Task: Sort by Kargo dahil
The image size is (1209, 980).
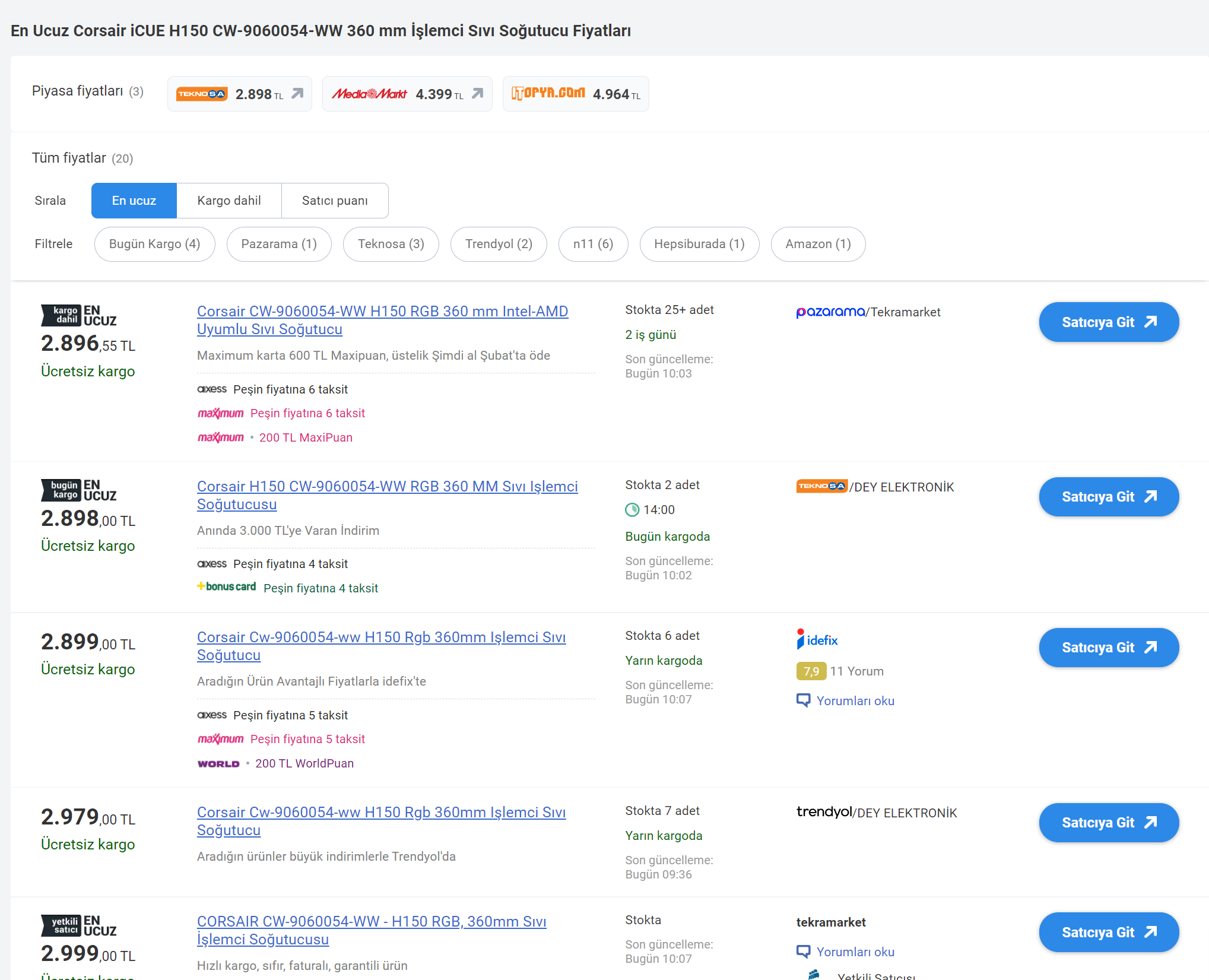Action: tap(229, 201)
